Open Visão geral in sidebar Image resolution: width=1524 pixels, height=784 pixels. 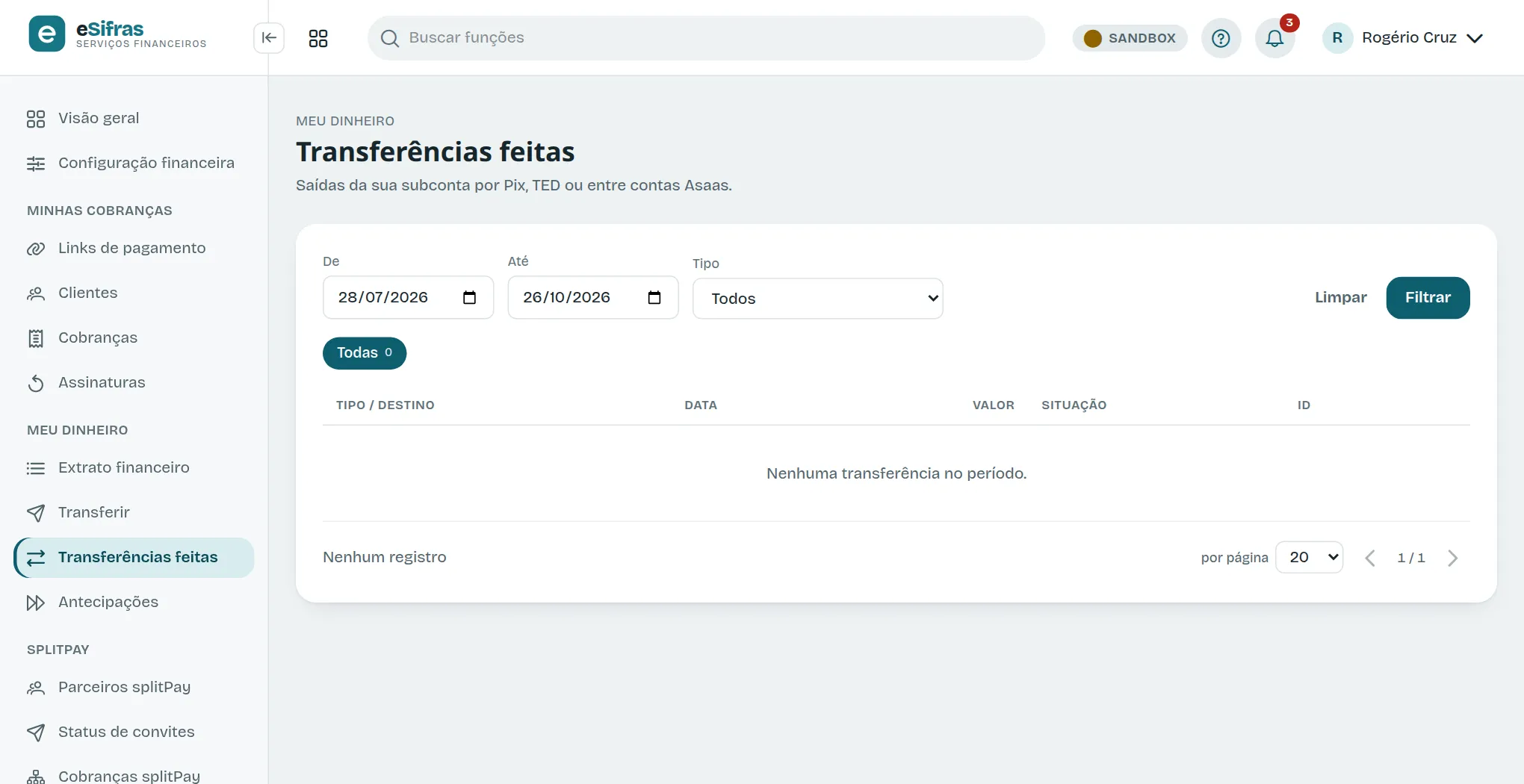[134, 119]
